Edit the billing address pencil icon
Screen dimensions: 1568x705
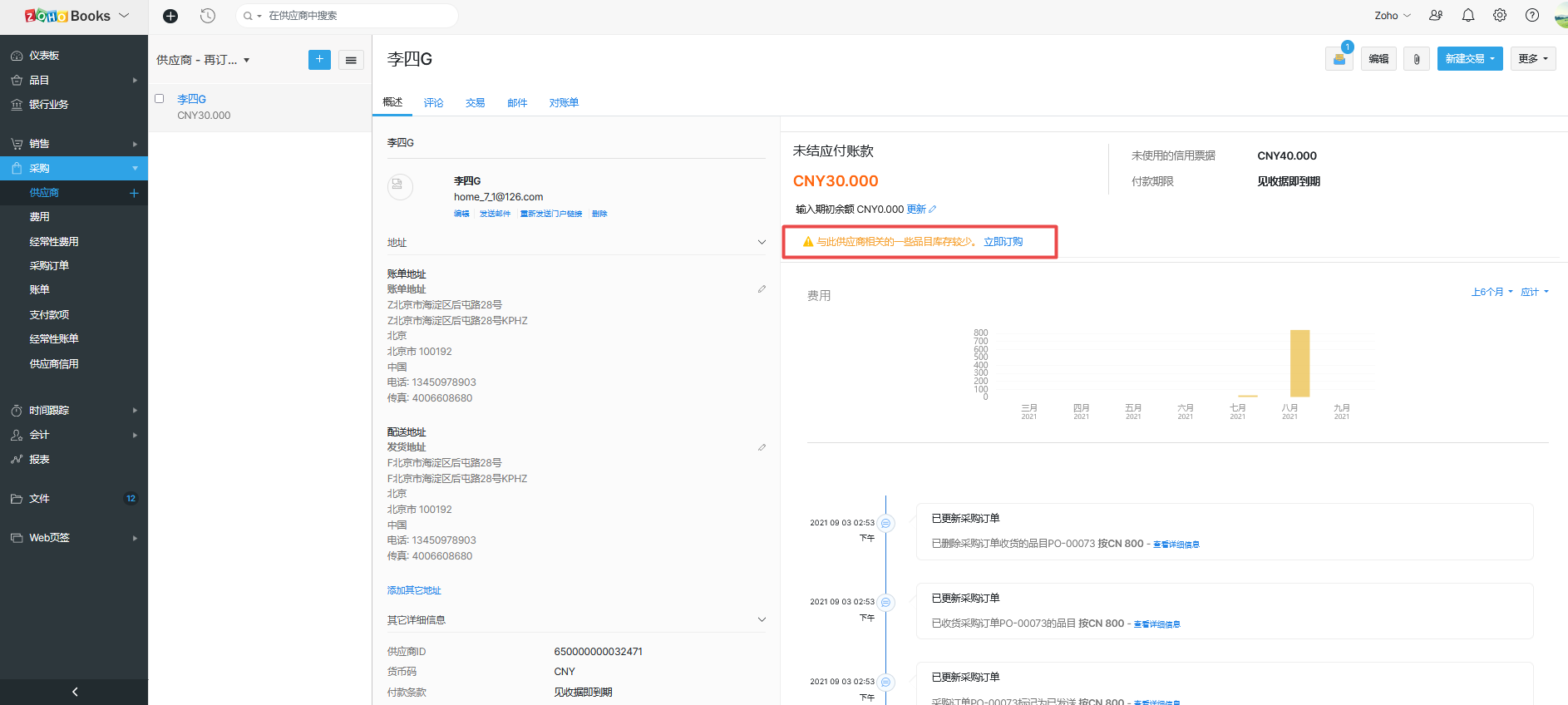pos(762,289)
